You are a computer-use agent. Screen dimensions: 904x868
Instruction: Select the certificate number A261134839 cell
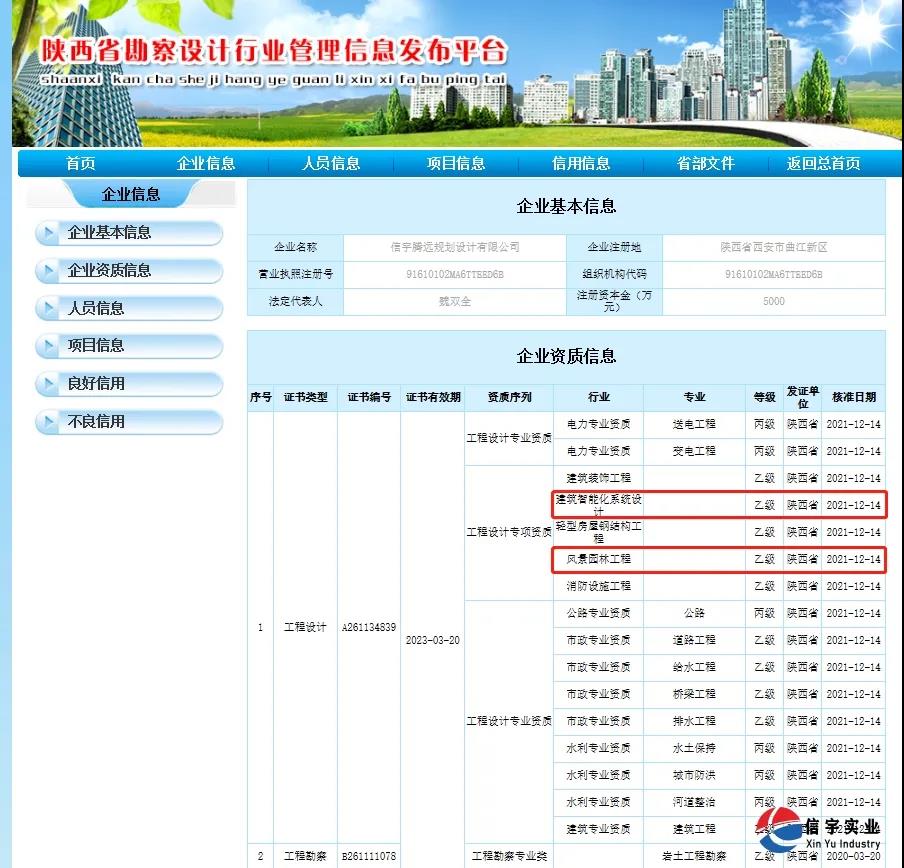click(371, 629)
